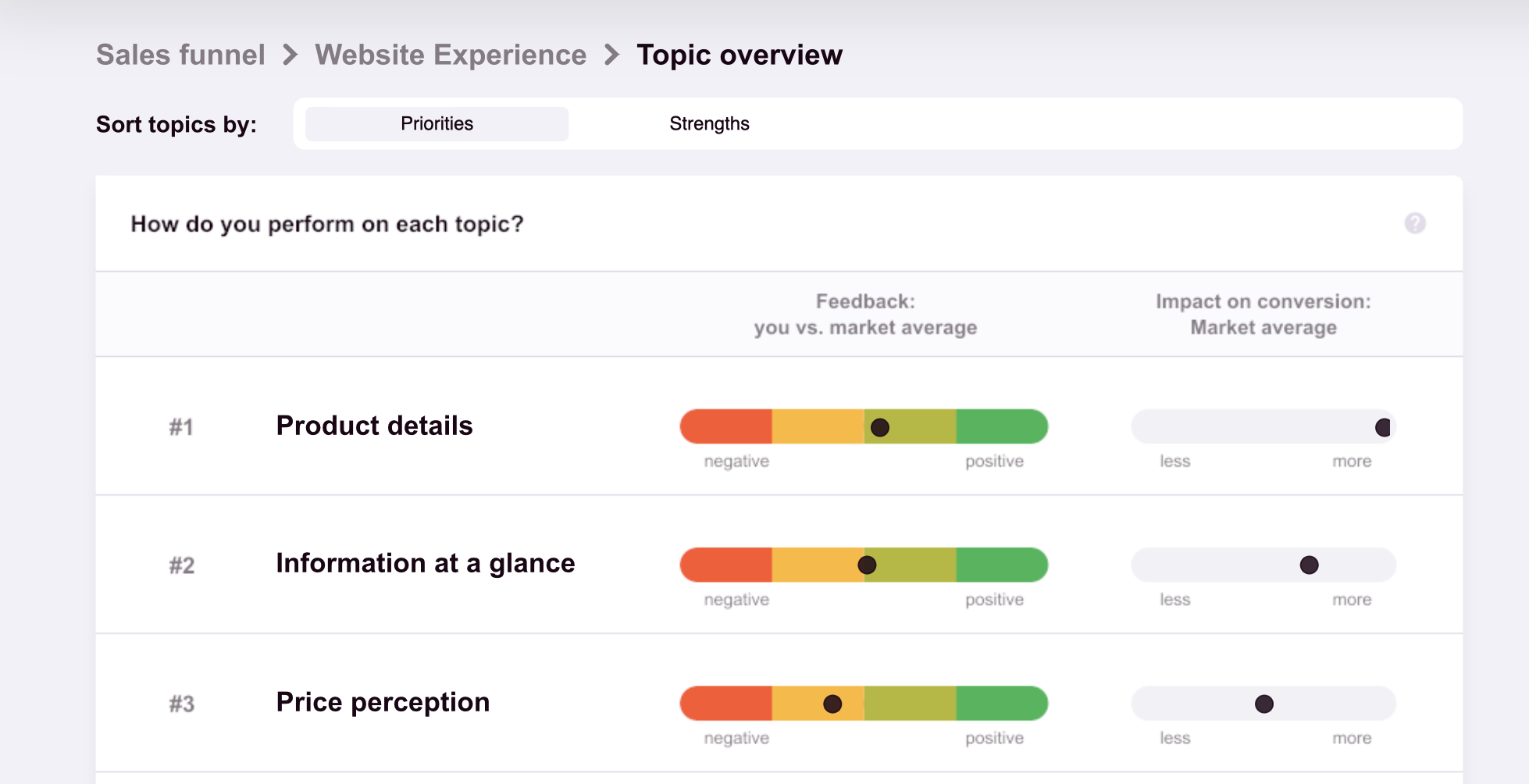Open the Product details topic
Screen dimensions: 1529x784
click(374, 426)
